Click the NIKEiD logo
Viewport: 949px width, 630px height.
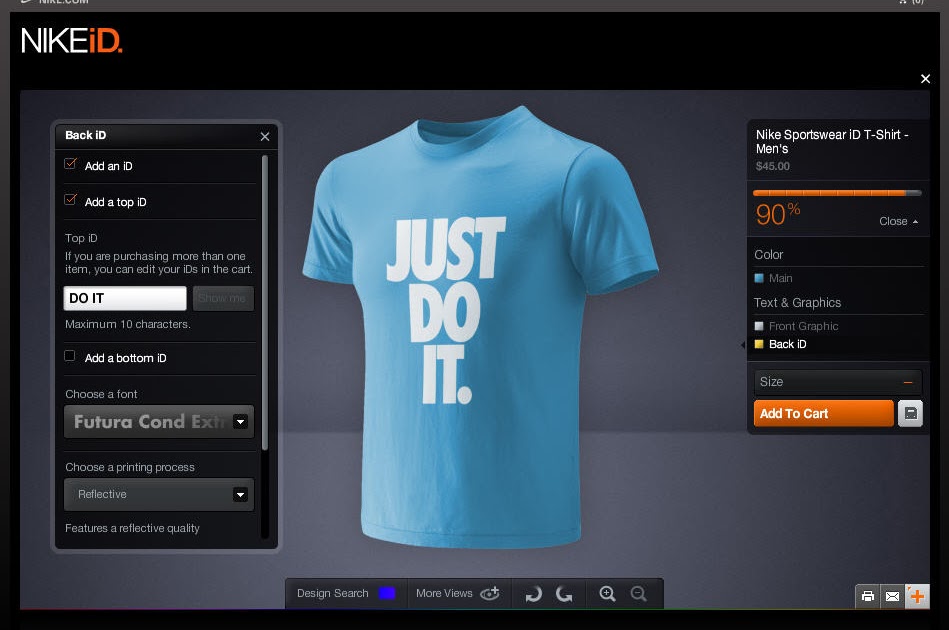point(71,41)
